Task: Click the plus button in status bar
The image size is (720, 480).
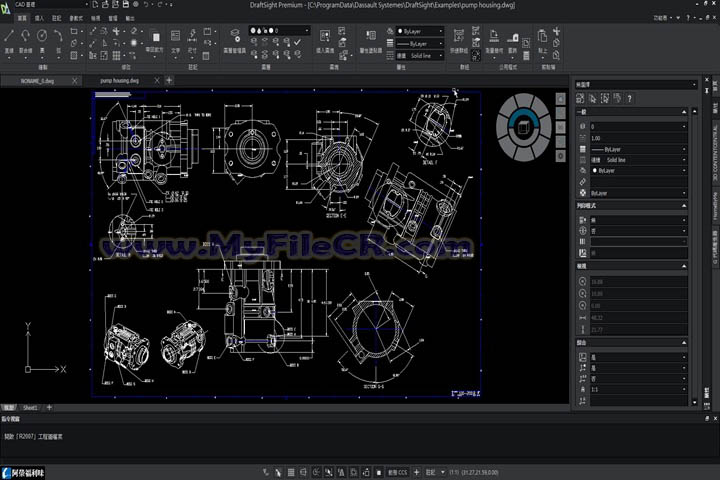Action: [x=416, y=472]
